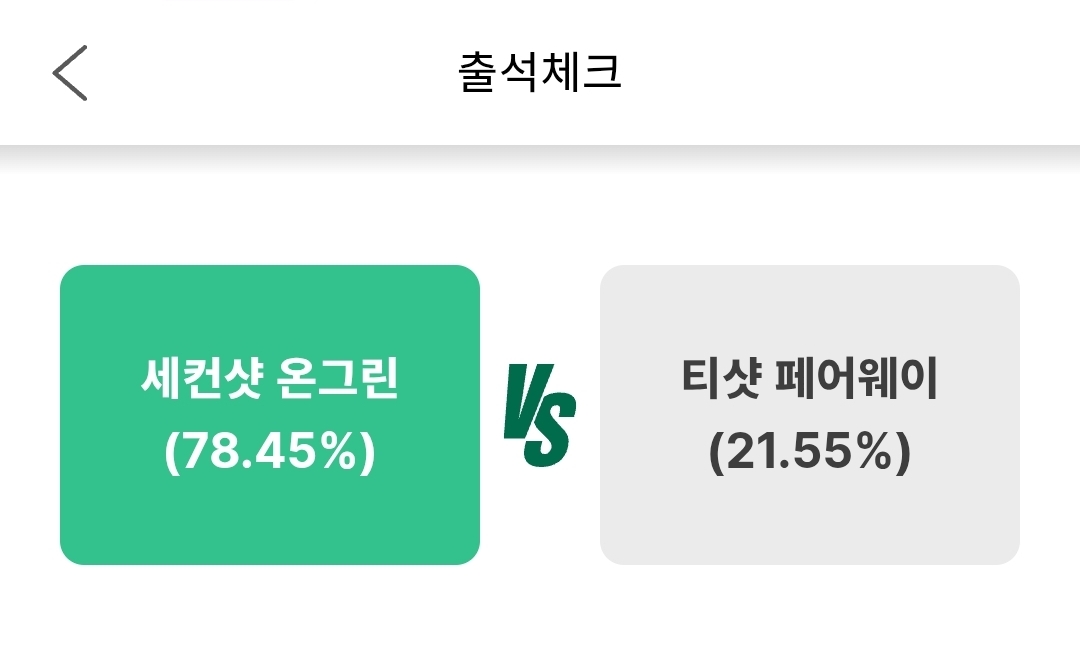
Task: Click the 출석체크 page title
Action: pos(540,73)
